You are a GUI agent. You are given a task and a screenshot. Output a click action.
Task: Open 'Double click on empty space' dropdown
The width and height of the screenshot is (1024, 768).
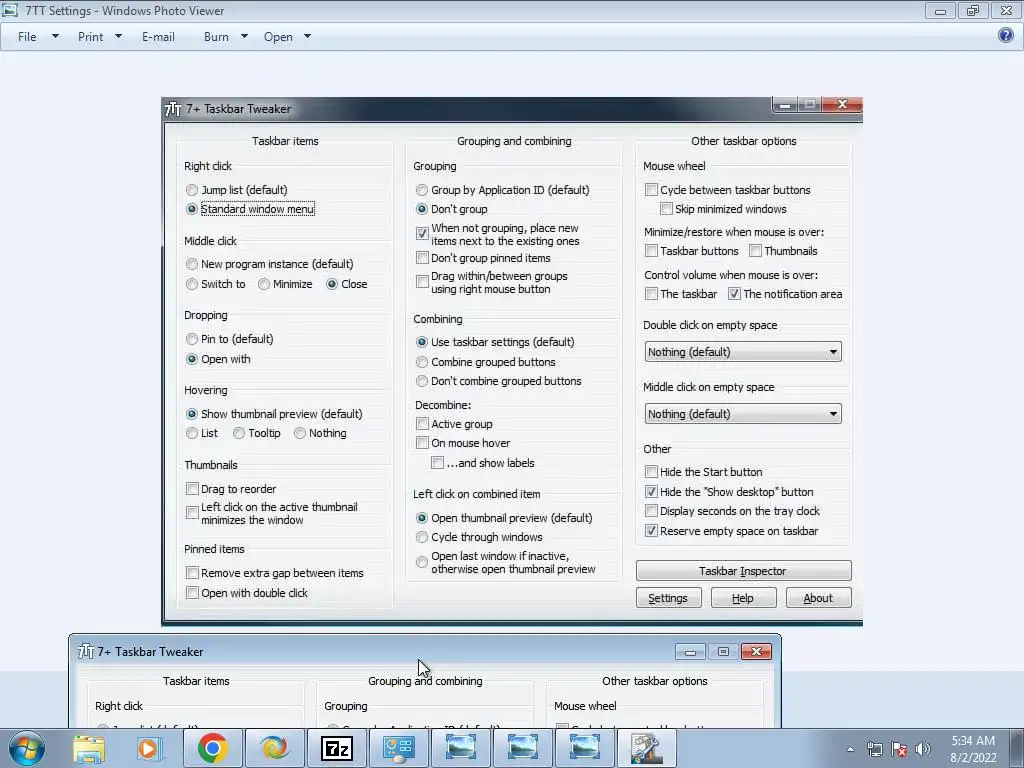click(x=743, y=352)
